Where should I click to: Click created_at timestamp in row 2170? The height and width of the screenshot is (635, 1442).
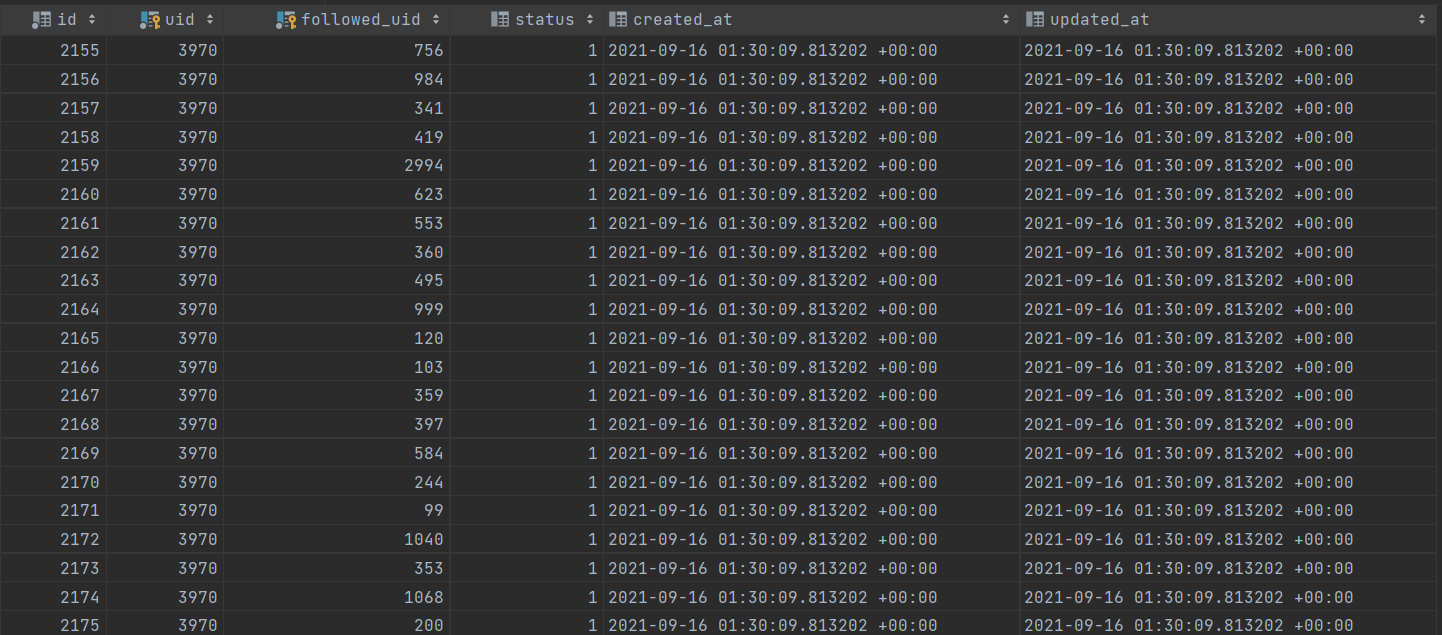coord(773,483)
